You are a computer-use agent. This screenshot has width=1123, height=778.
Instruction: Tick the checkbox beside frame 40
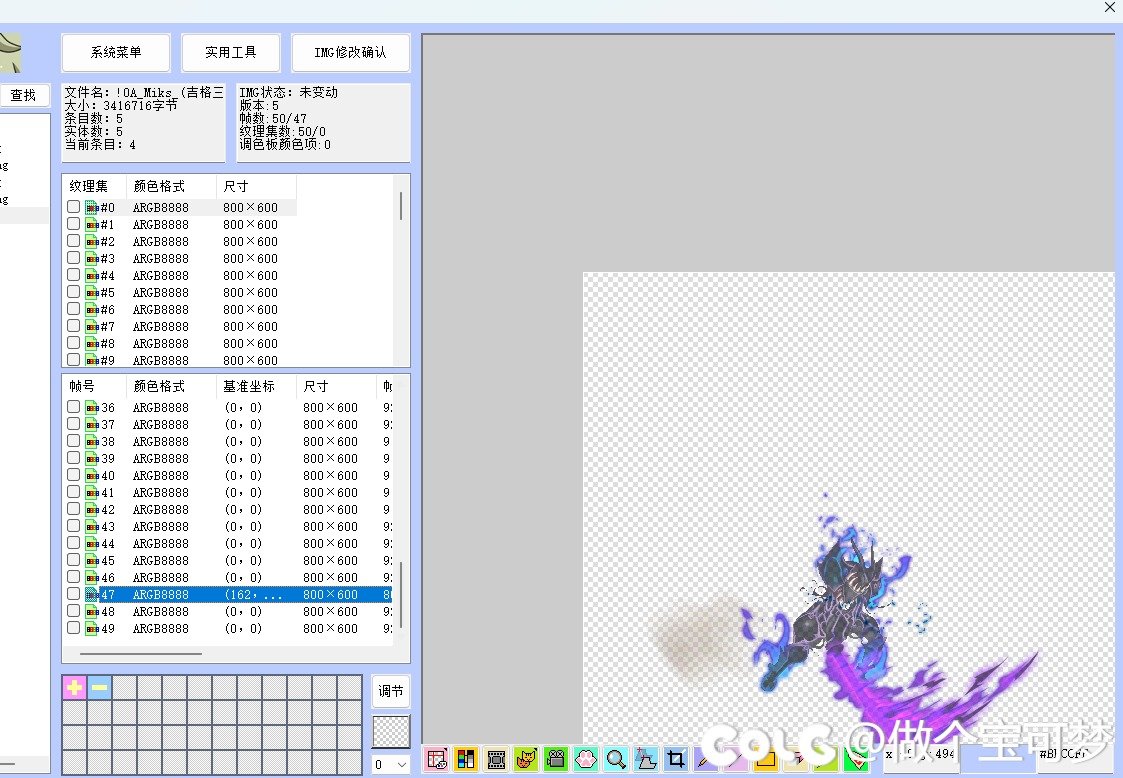pyautogui.click(x=73, y=476)
